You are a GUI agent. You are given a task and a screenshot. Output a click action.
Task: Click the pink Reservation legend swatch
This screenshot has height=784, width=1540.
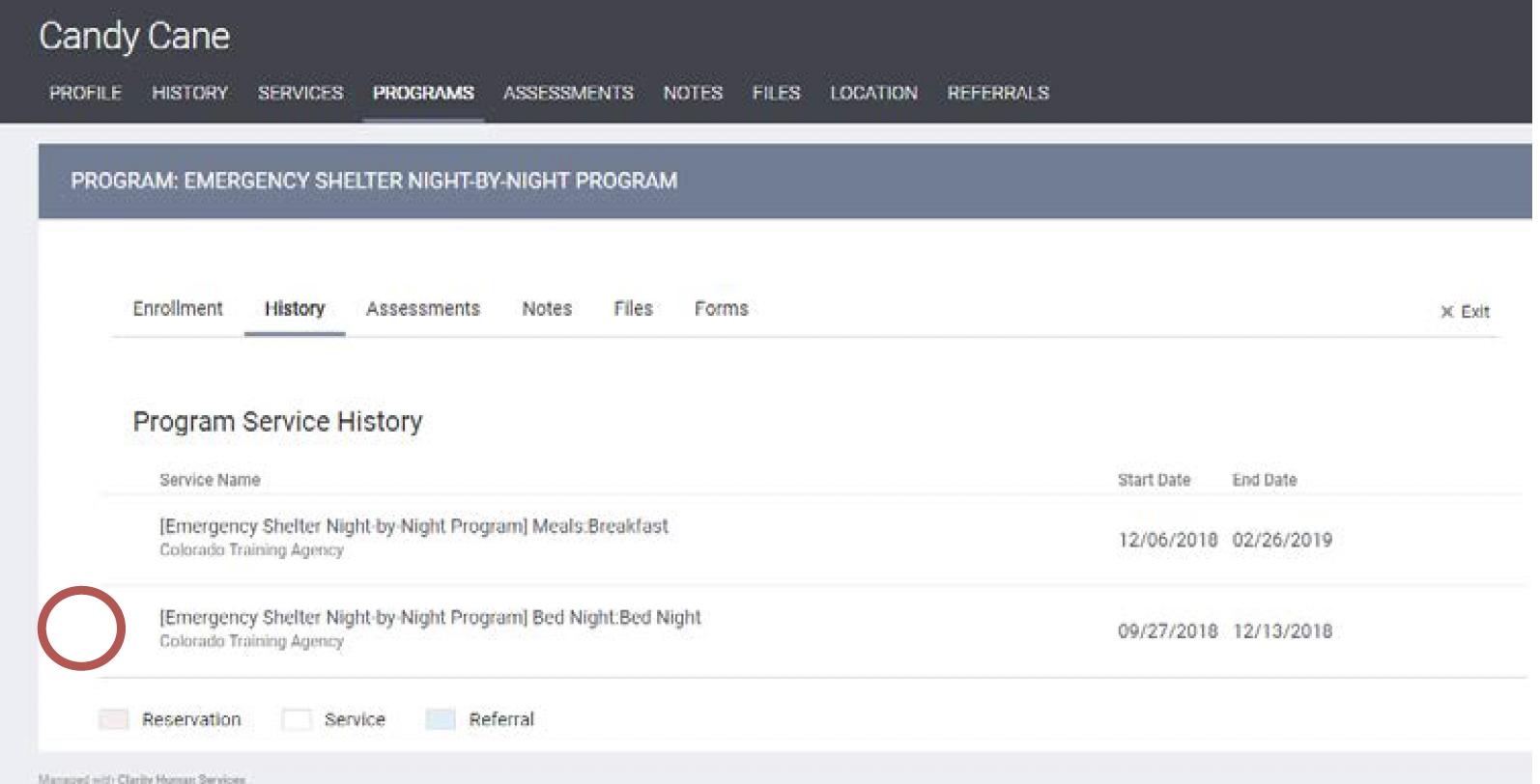click(114, 719)
